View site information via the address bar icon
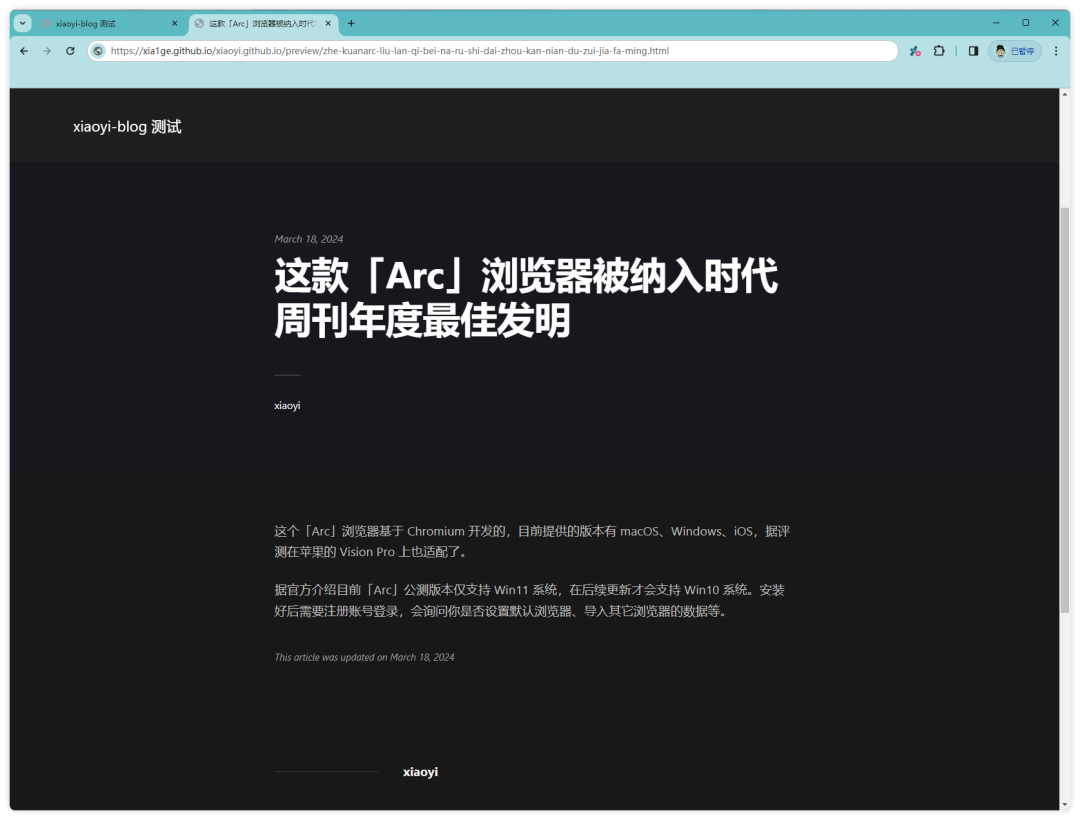The image size is (1080, 820). 97,51
